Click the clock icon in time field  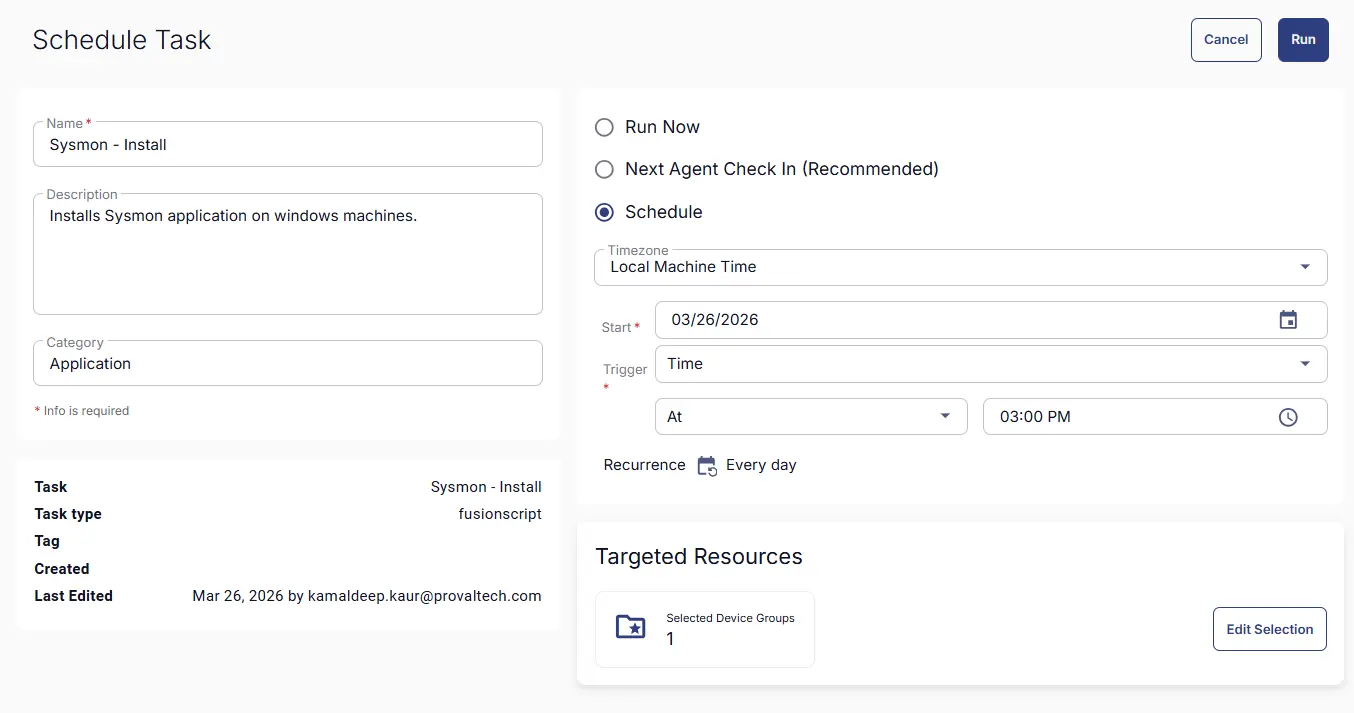click(x=1288, y=417)
